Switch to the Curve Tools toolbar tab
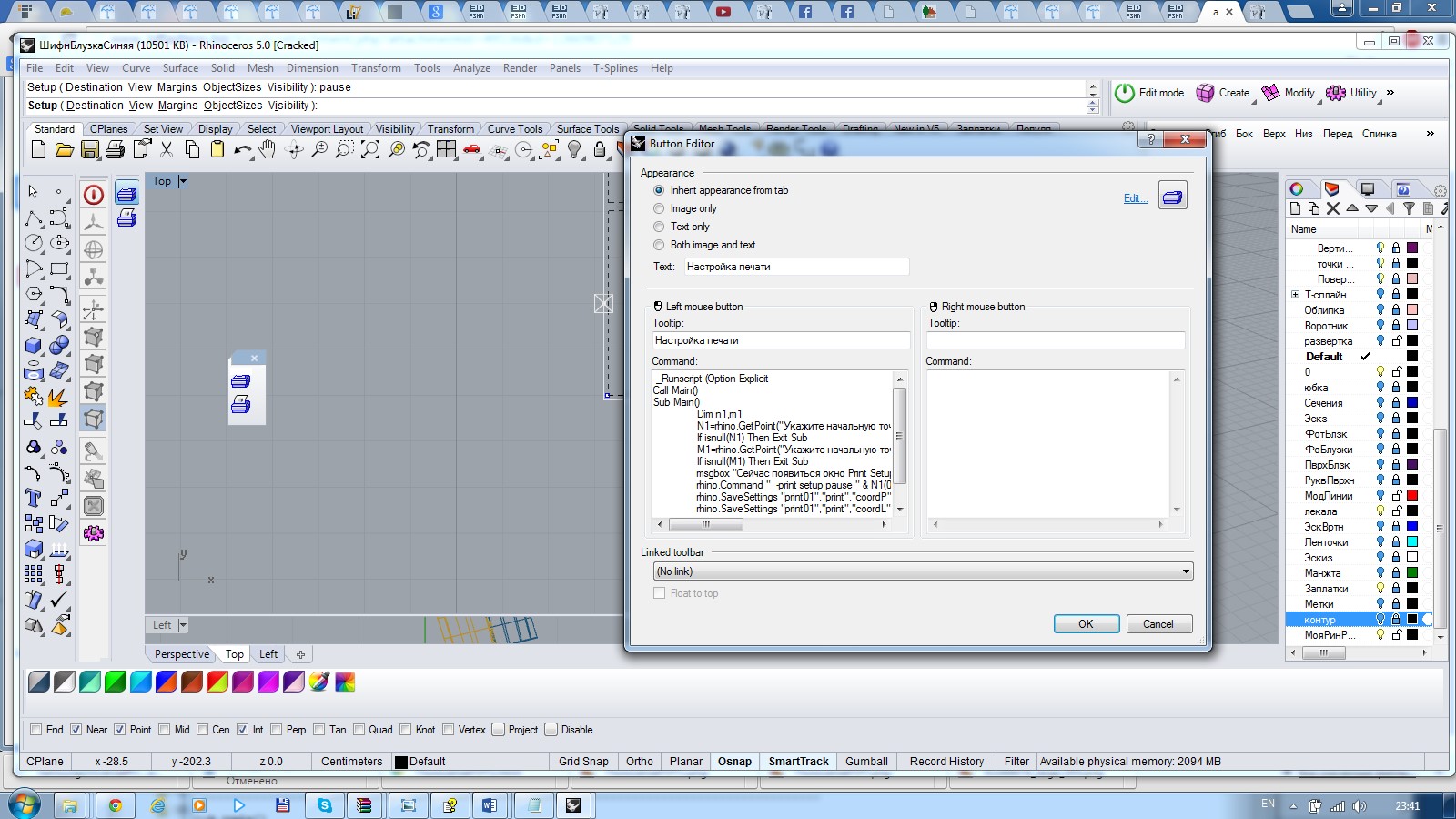This screenshot has height=819, width=1456. tap(514, 129)
